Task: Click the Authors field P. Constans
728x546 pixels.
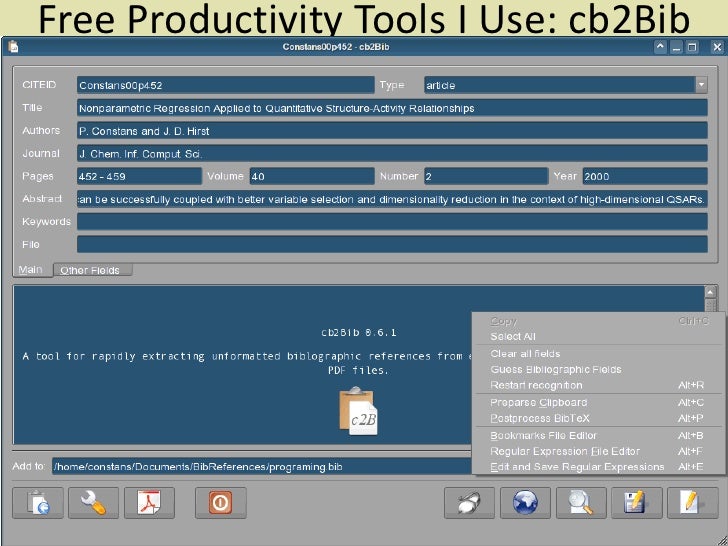Action: click(392, 131)
